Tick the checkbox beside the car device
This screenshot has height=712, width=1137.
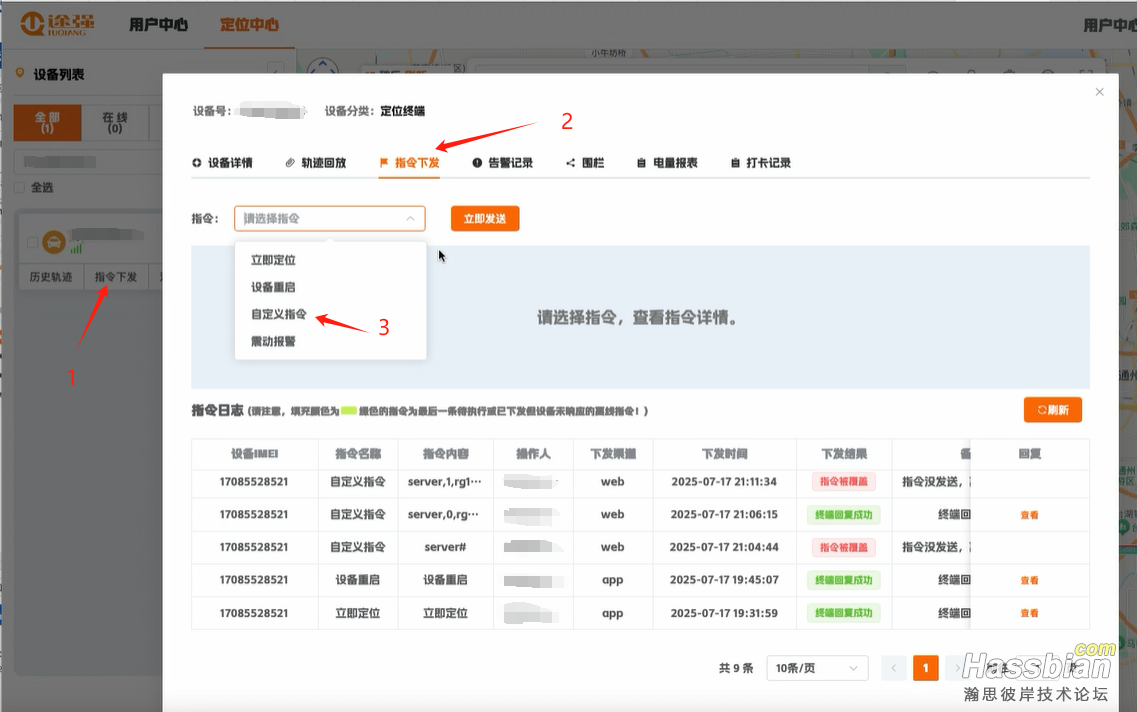[33, 242]
